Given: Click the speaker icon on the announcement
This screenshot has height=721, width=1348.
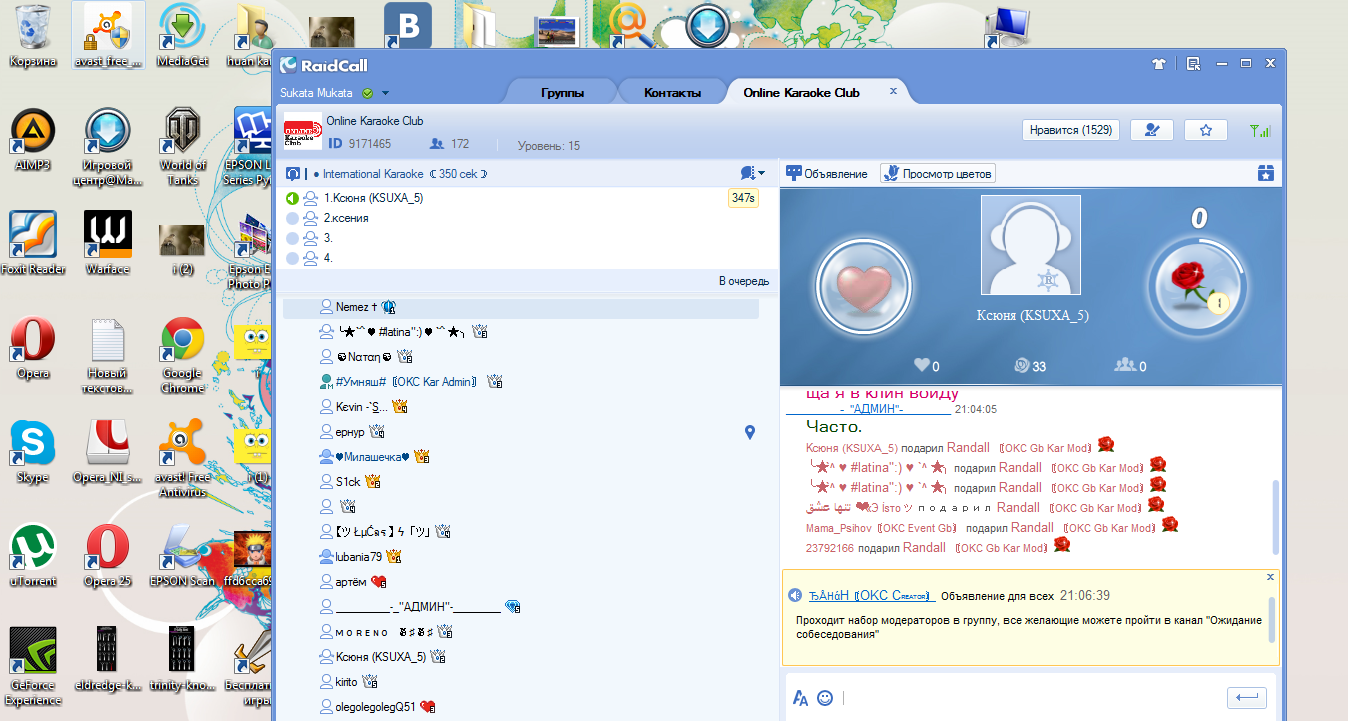Looking at the screenshot, I should 795,596.
